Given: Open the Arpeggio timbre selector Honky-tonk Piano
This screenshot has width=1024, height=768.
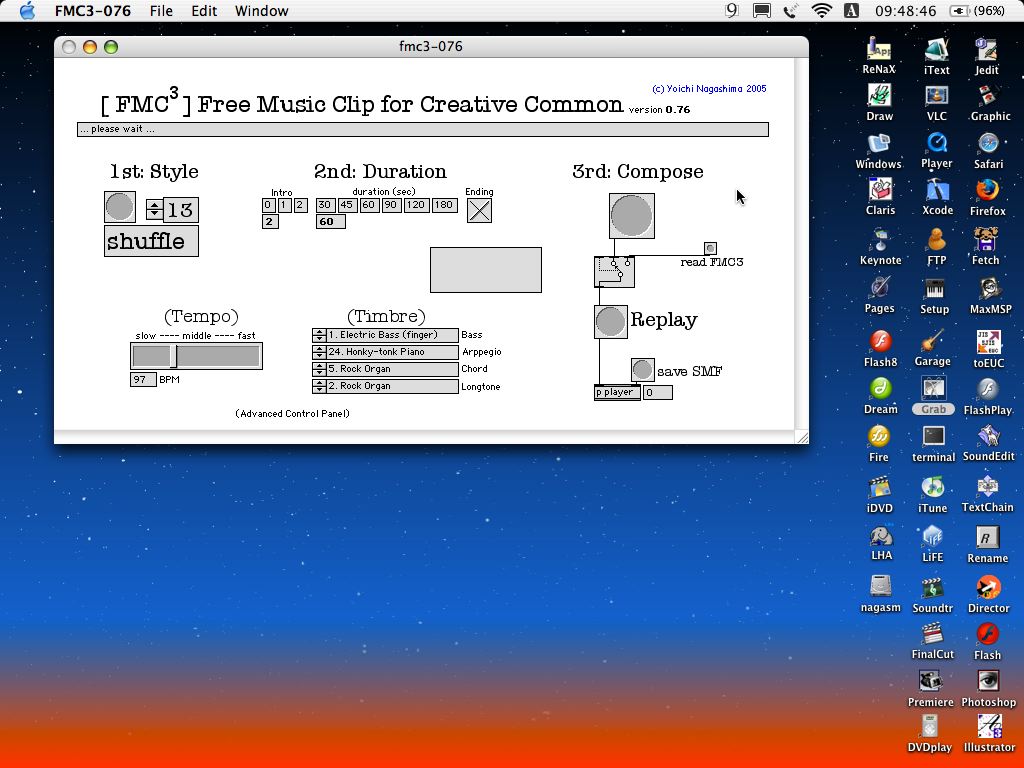Looking at the screenshot, I should point(392,352).
